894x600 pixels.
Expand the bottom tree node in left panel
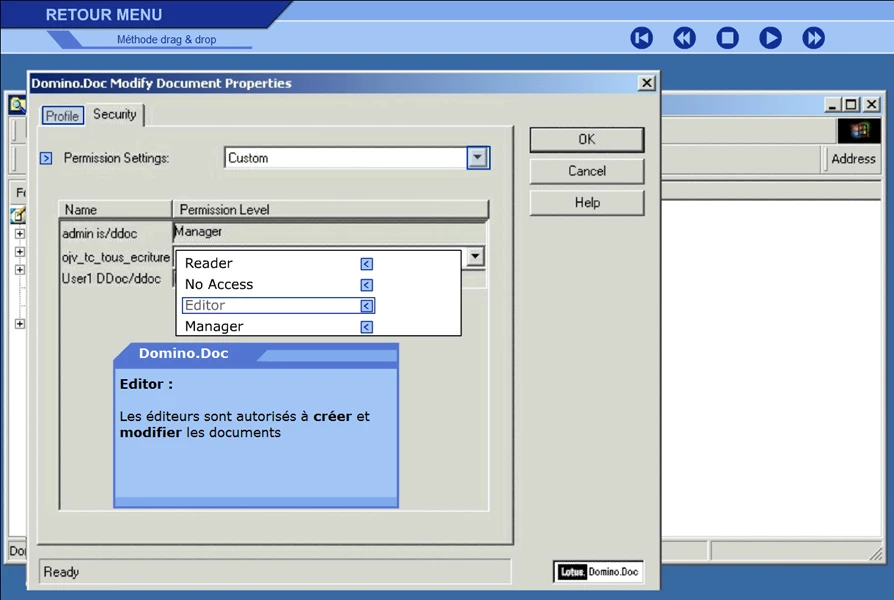click(20, 324)
